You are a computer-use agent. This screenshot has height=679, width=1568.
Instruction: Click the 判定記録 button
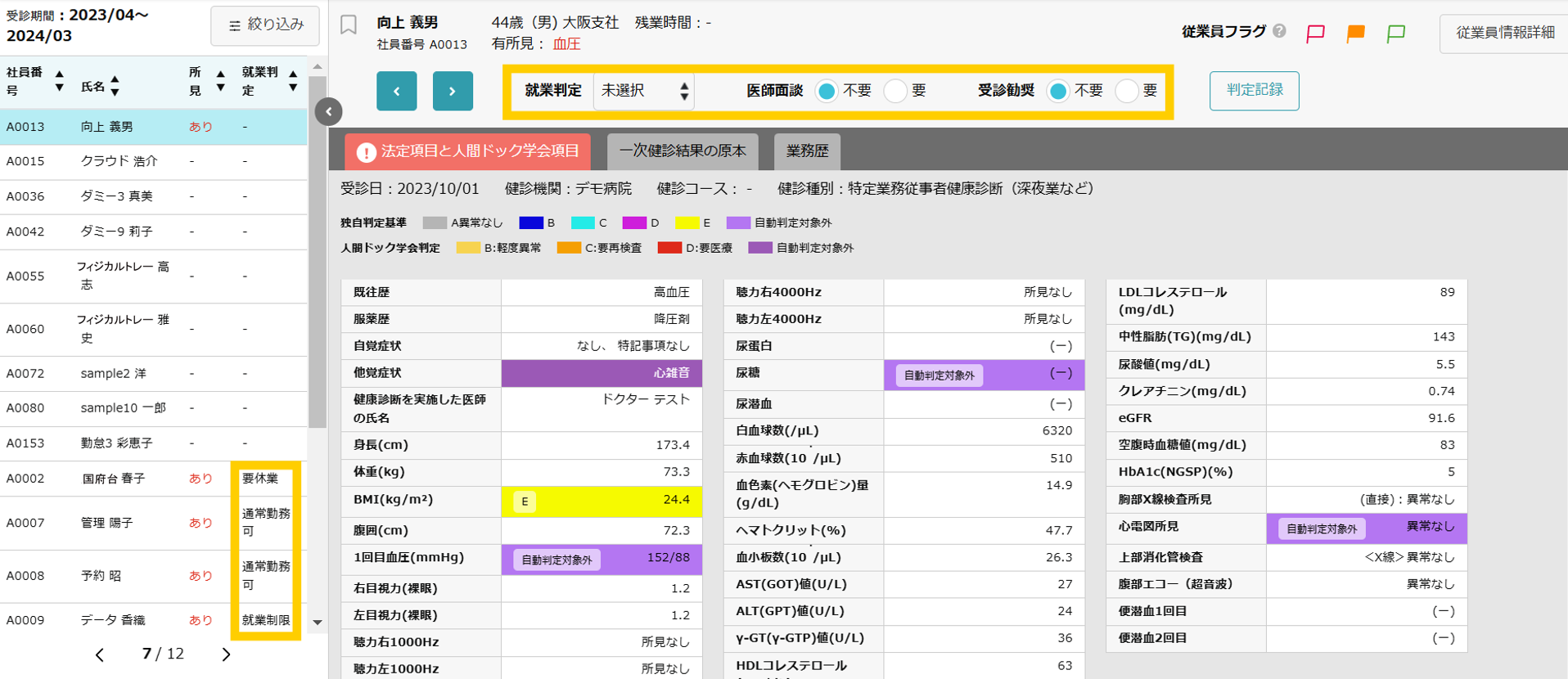[x=1254, y=91]
